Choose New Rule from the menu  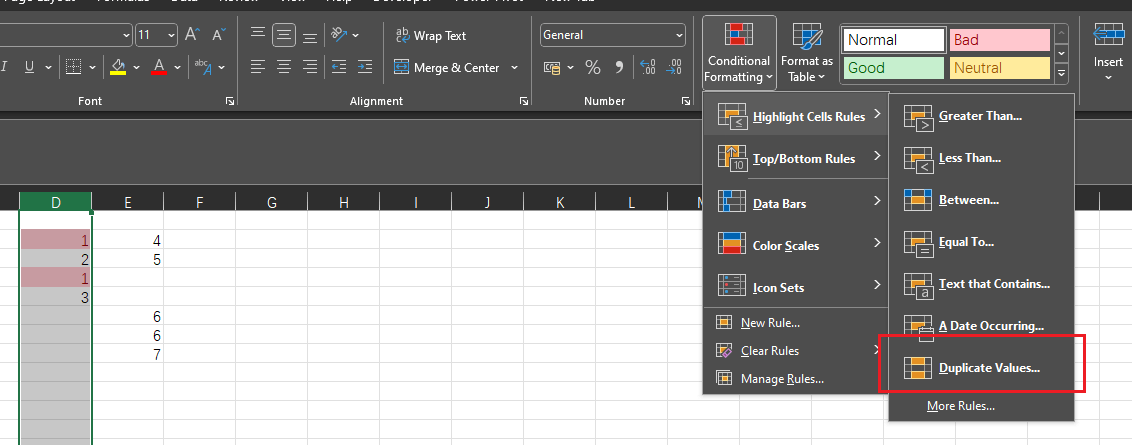point(796,323)
